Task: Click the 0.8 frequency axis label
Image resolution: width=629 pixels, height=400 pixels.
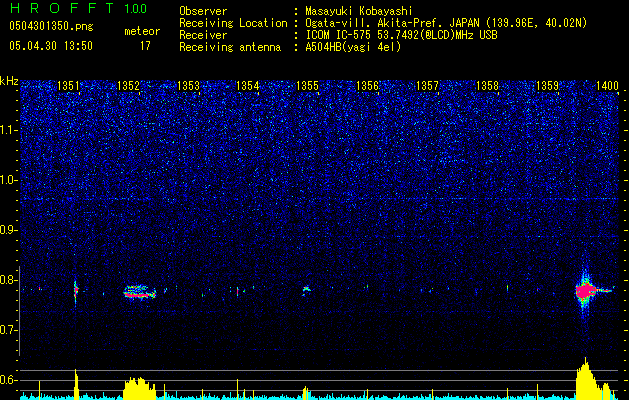Action: click(x=8, y=280)
